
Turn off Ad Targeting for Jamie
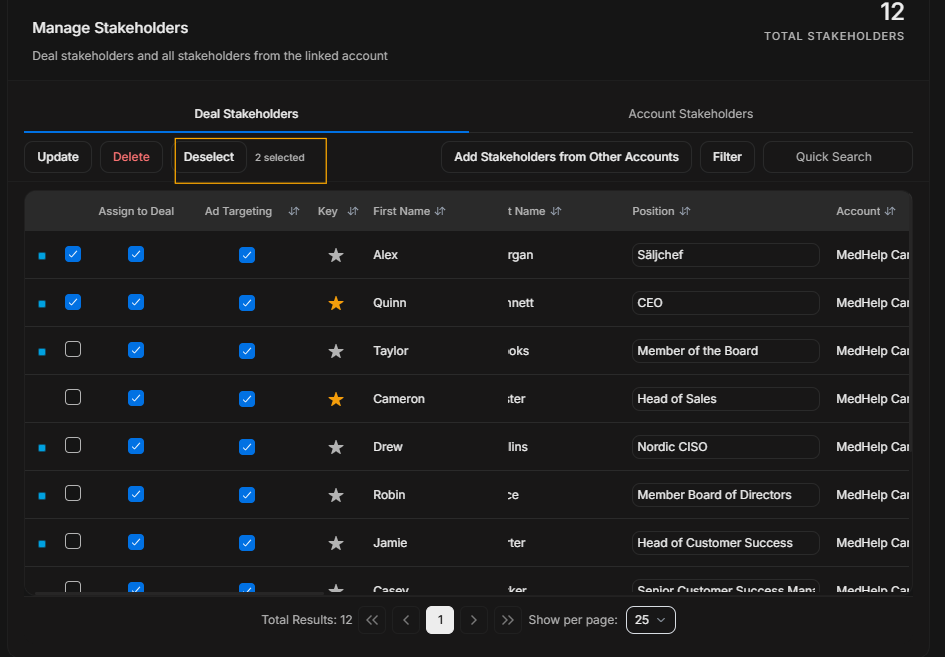coord(246,543)
